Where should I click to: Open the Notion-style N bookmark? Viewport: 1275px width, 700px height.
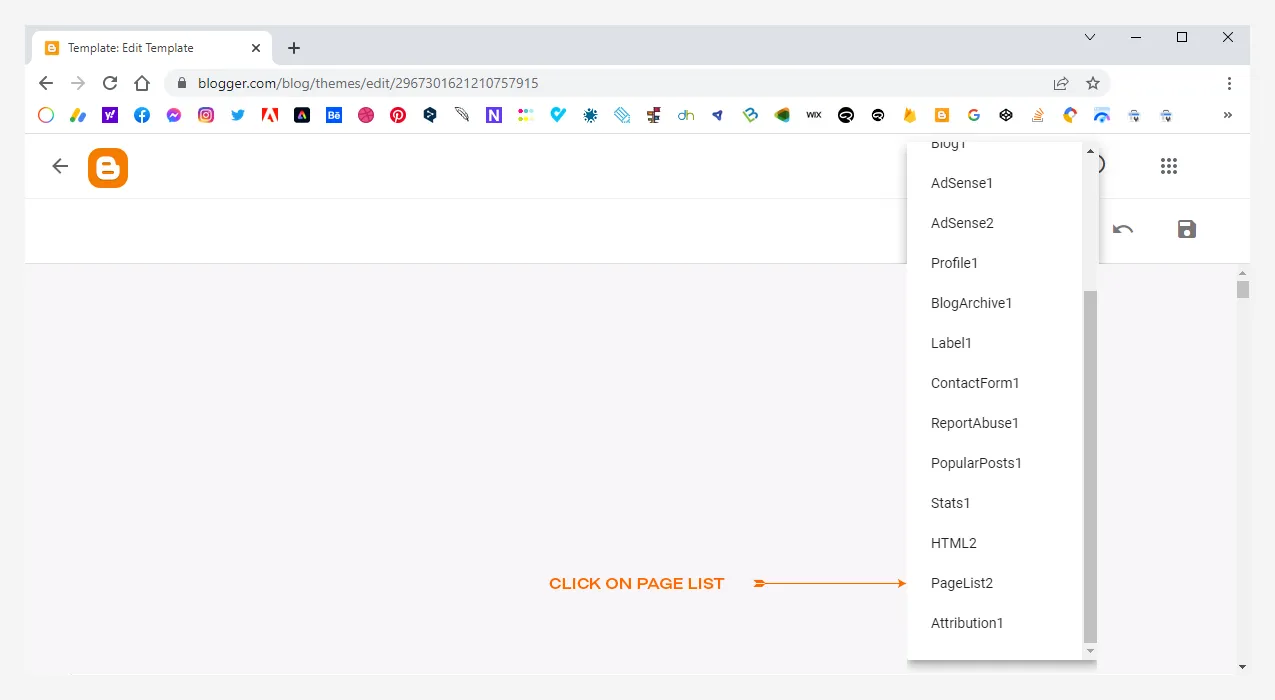pos(494,115)
